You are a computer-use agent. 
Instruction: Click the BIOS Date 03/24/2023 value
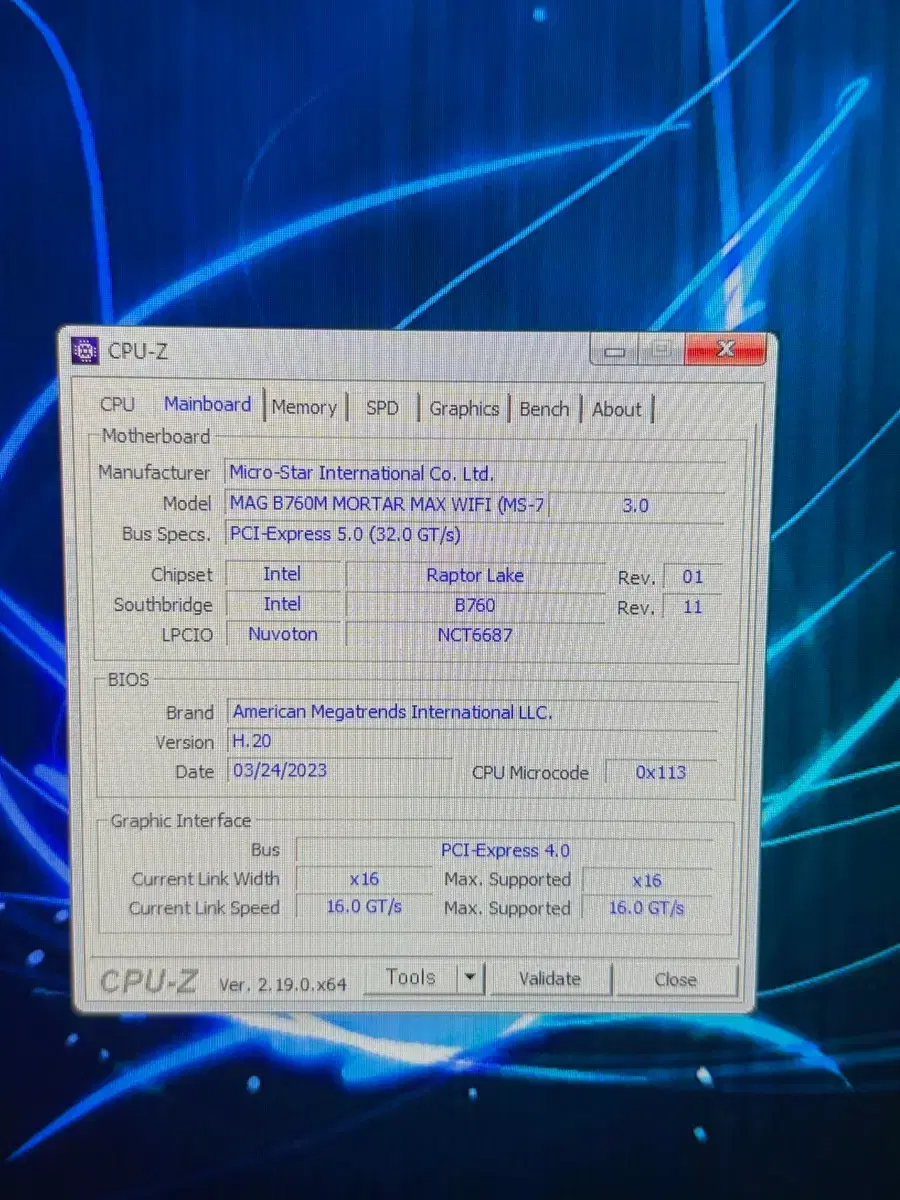[x=339, y=771]
